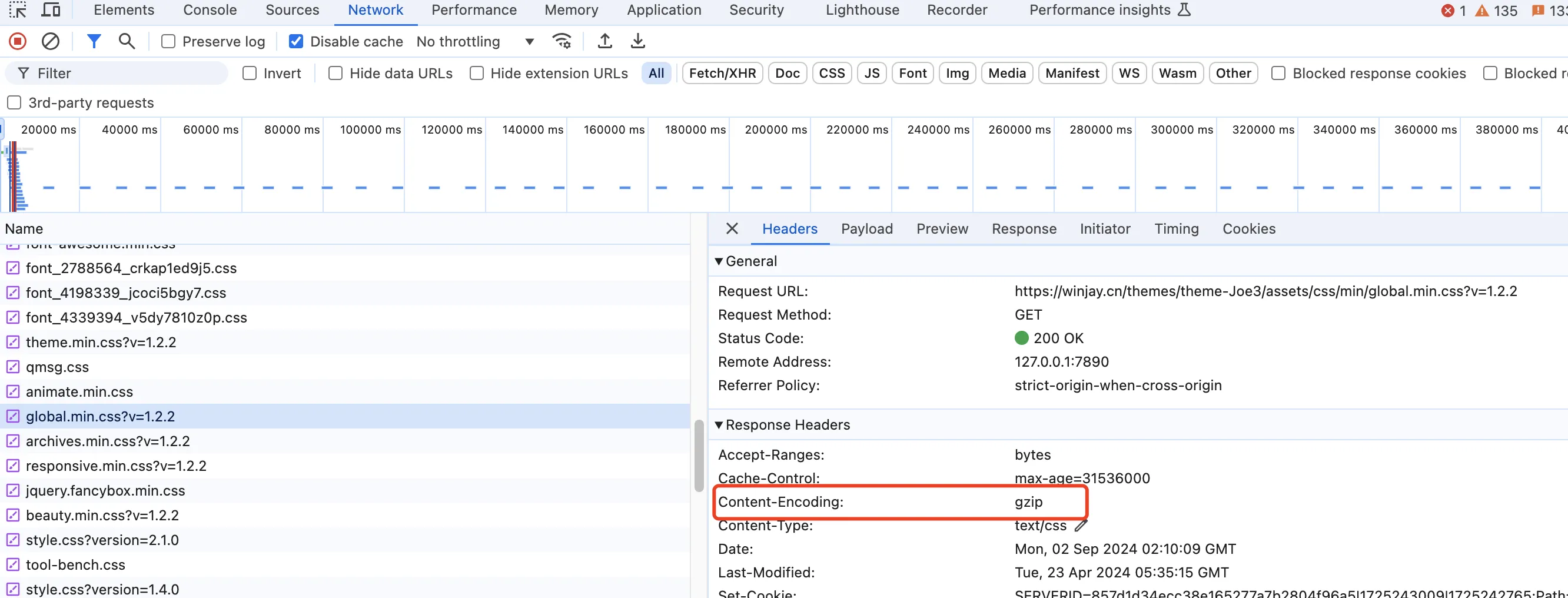Check Hide data URLs checkbox
The image size is (1568, 598).
(x=335, y=73)
